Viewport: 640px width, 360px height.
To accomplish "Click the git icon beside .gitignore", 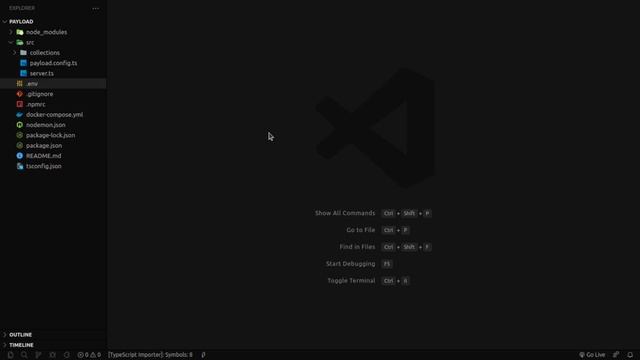I will (20, 94).
